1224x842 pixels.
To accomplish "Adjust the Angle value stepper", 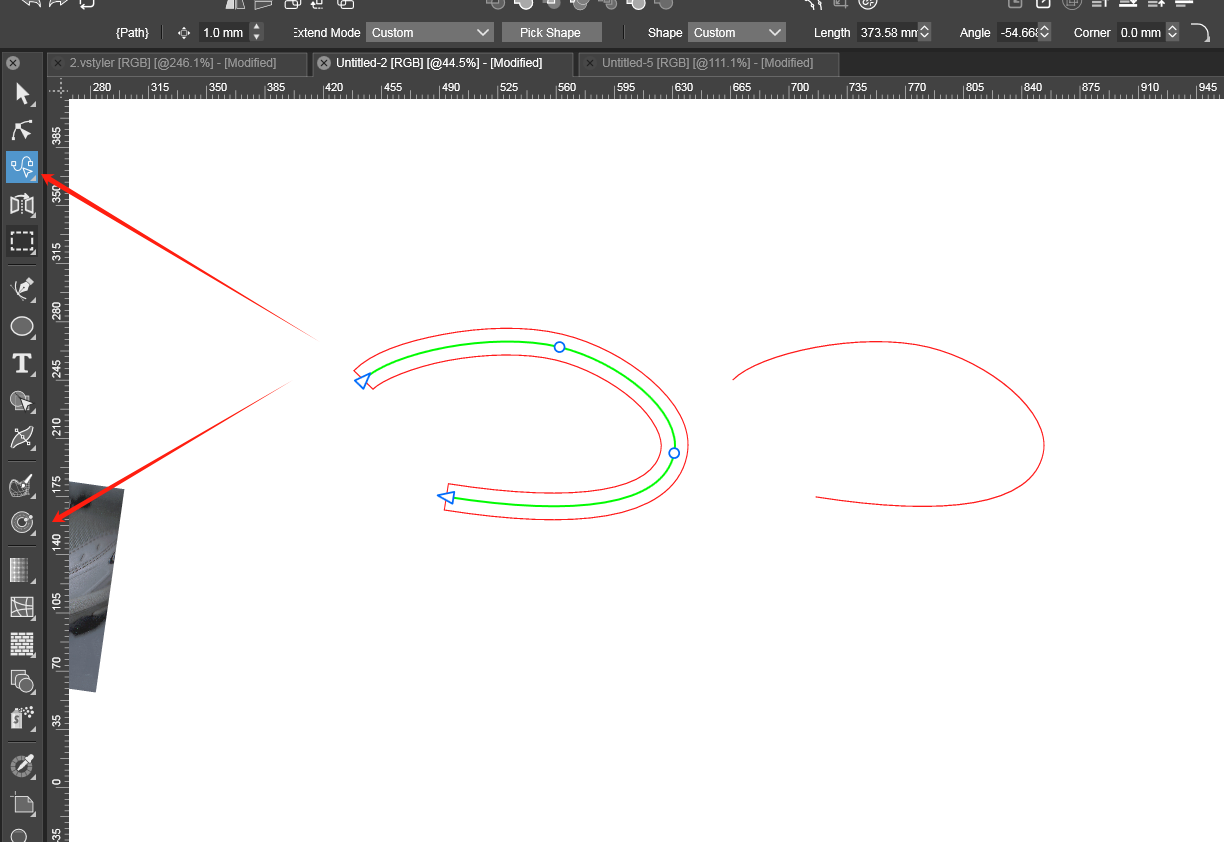I will [1045, 33].
